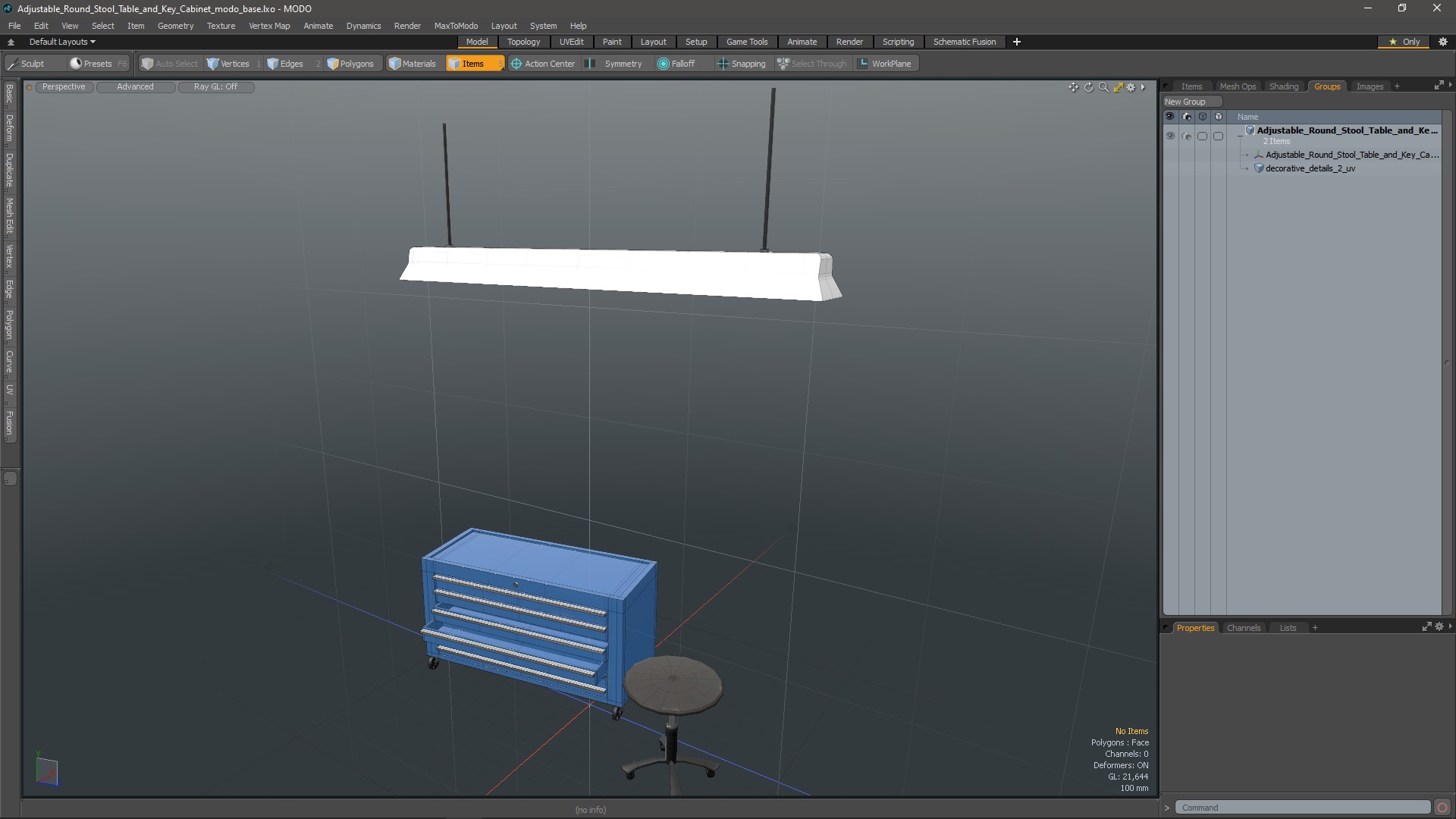Click the viewport pan move icon
Viewport: 1456px width, 819px height.
[1073, 87]
